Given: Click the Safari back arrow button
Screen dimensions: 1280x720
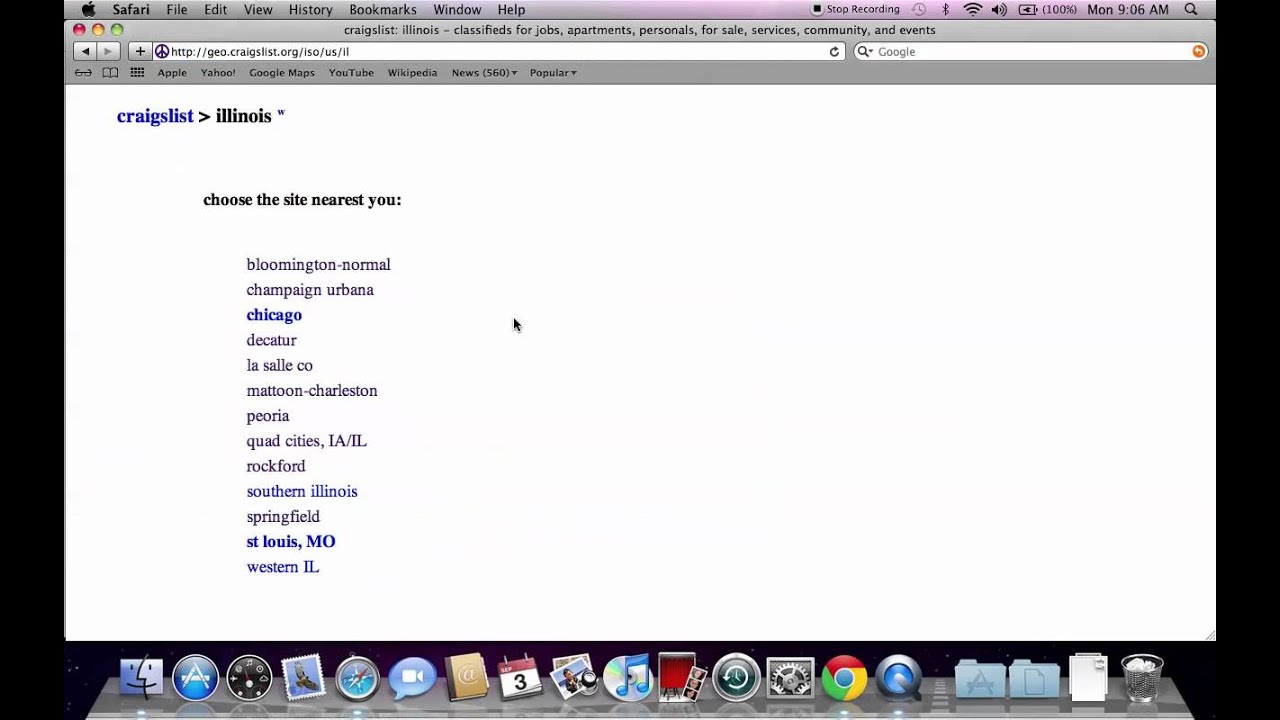Looking at the screenshot, I should pos(85,51).
